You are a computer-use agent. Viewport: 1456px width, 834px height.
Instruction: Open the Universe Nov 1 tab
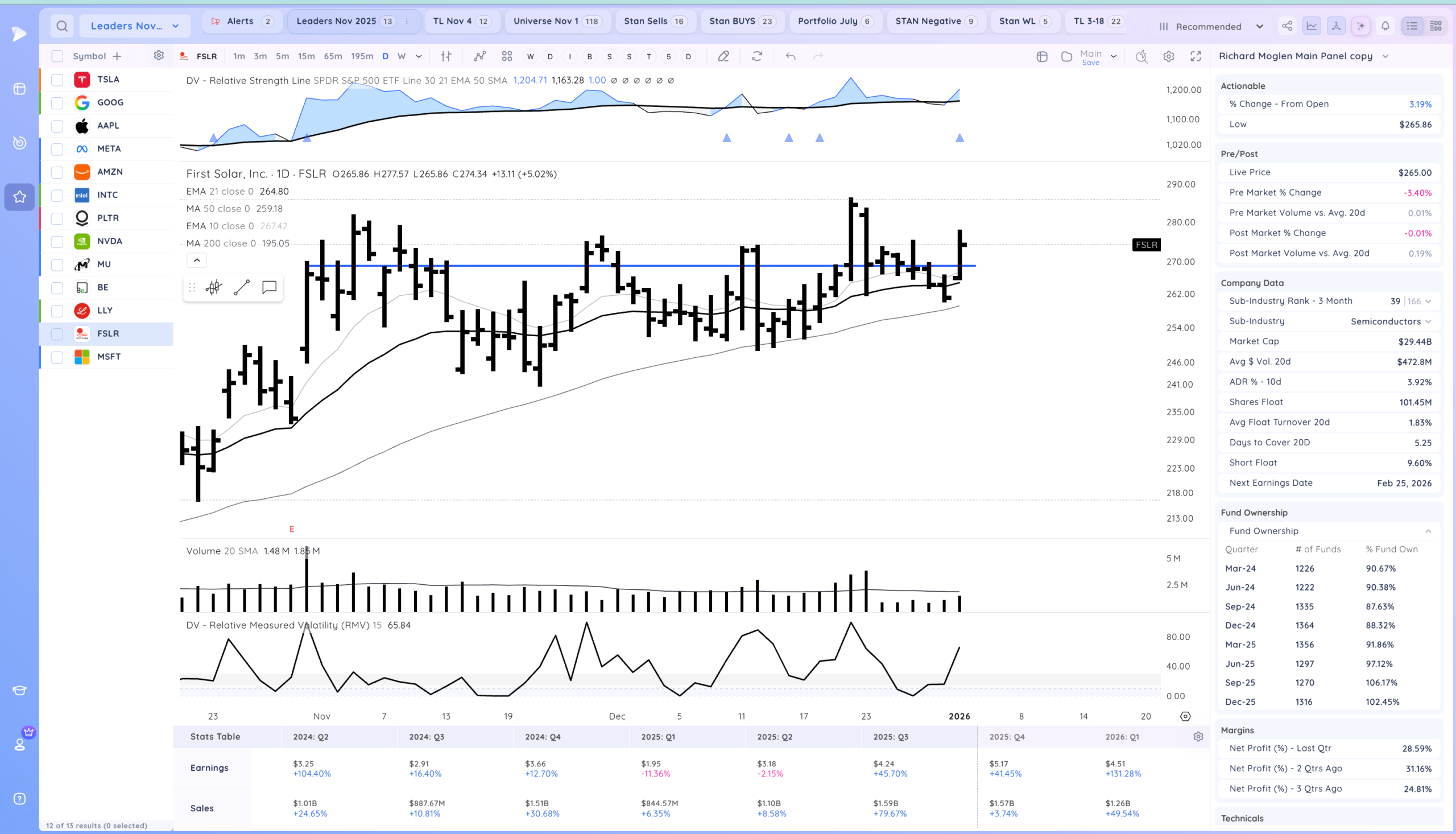556,21
